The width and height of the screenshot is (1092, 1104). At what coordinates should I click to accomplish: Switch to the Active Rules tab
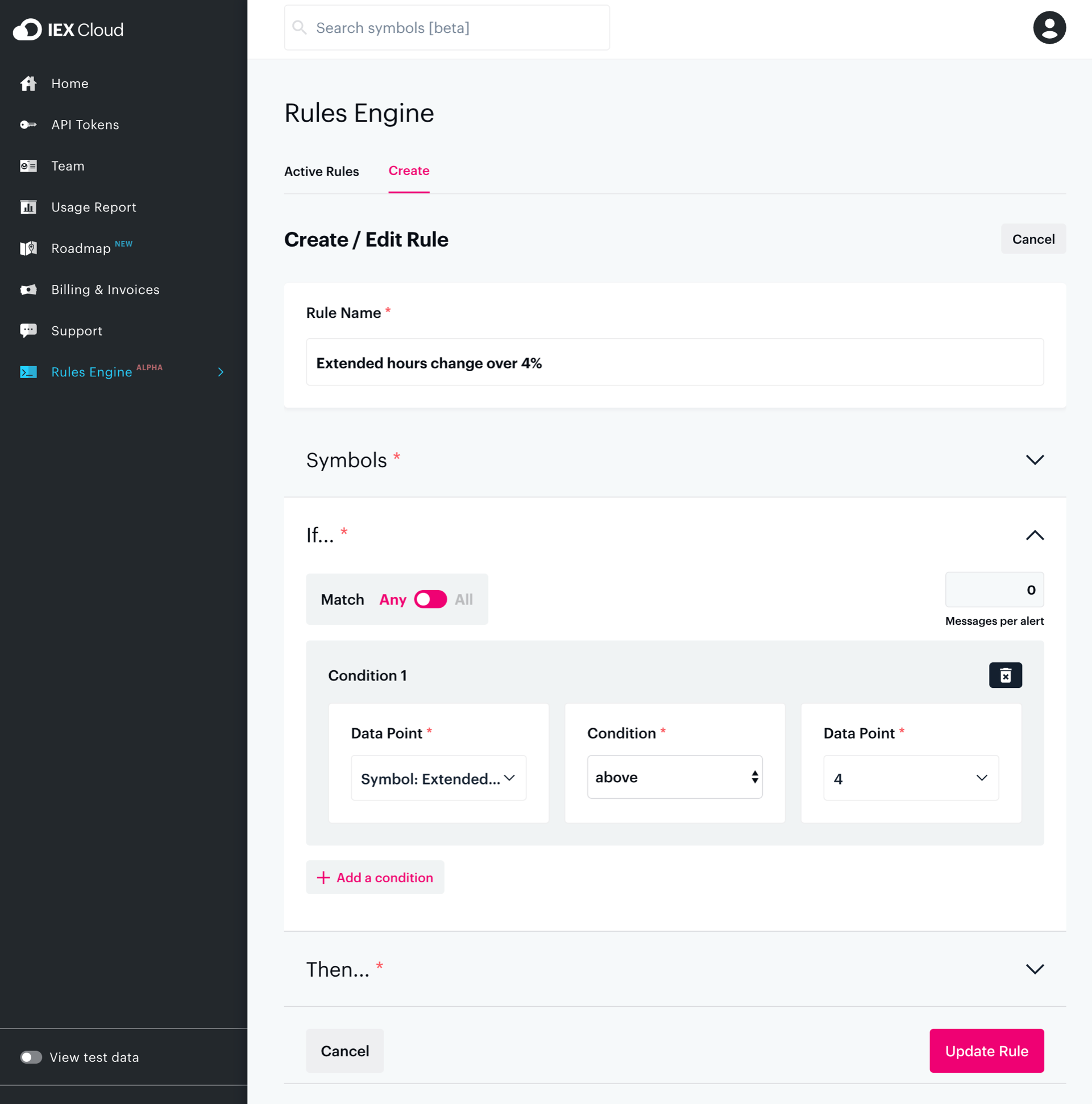322,172
